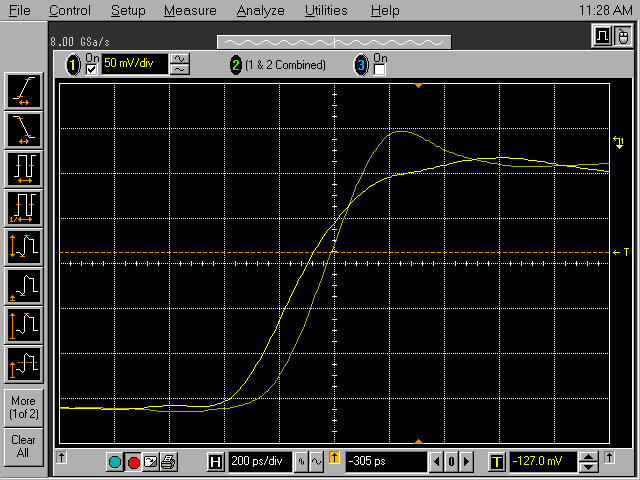
Task: Click the memory bar waveform overview
Action: [x=334, y=42]
